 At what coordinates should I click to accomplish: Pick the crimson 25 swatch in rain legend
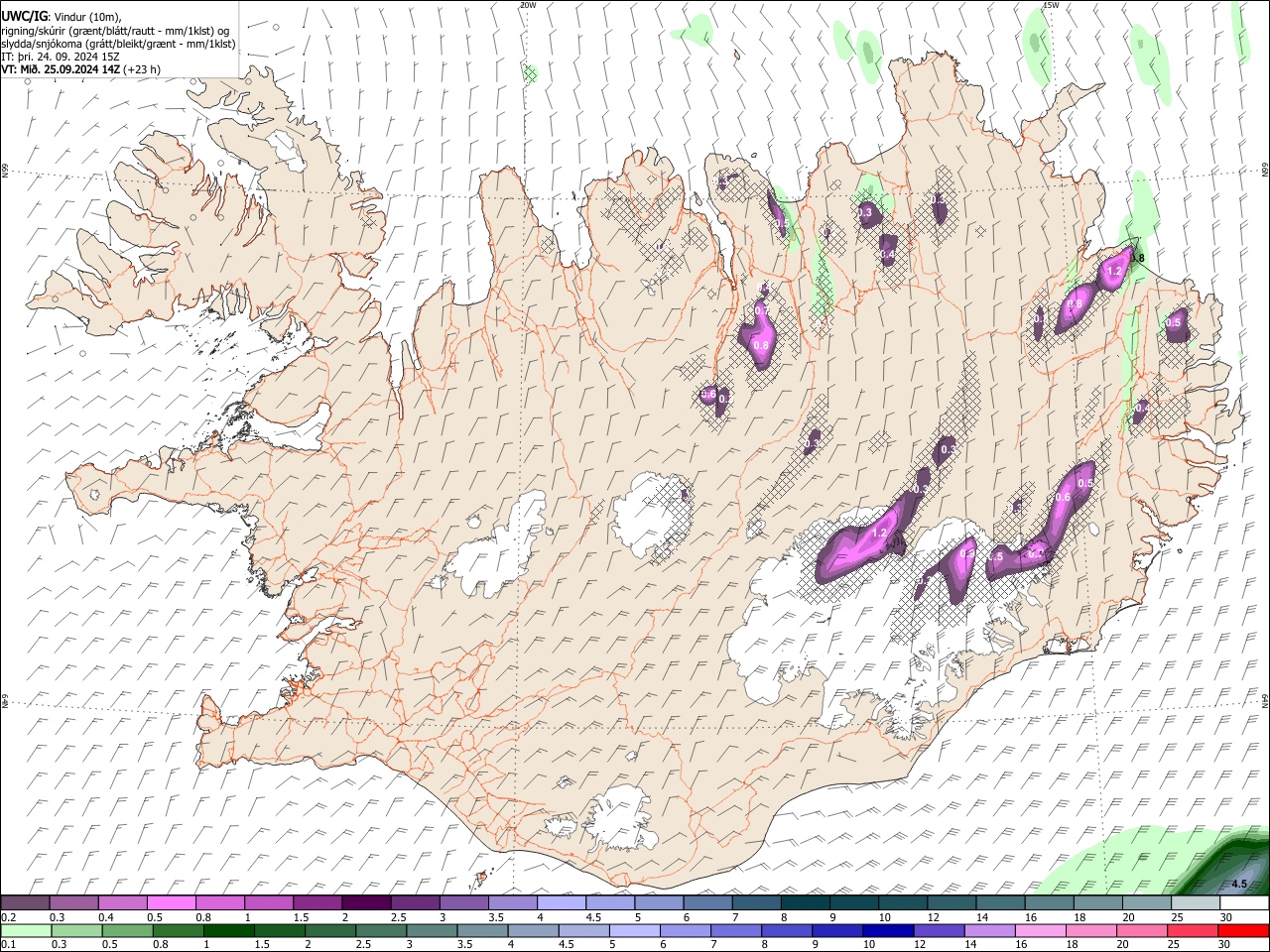click(1194, 930)
